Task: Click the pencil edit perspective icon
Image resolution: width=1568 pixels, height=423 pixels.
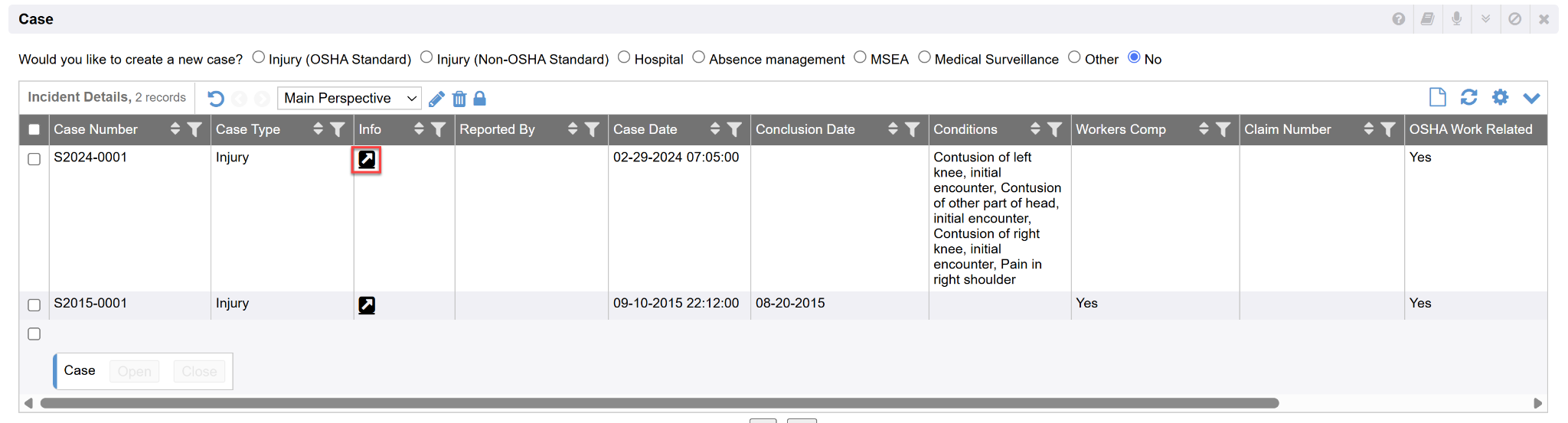Action: tap(436, 99)
